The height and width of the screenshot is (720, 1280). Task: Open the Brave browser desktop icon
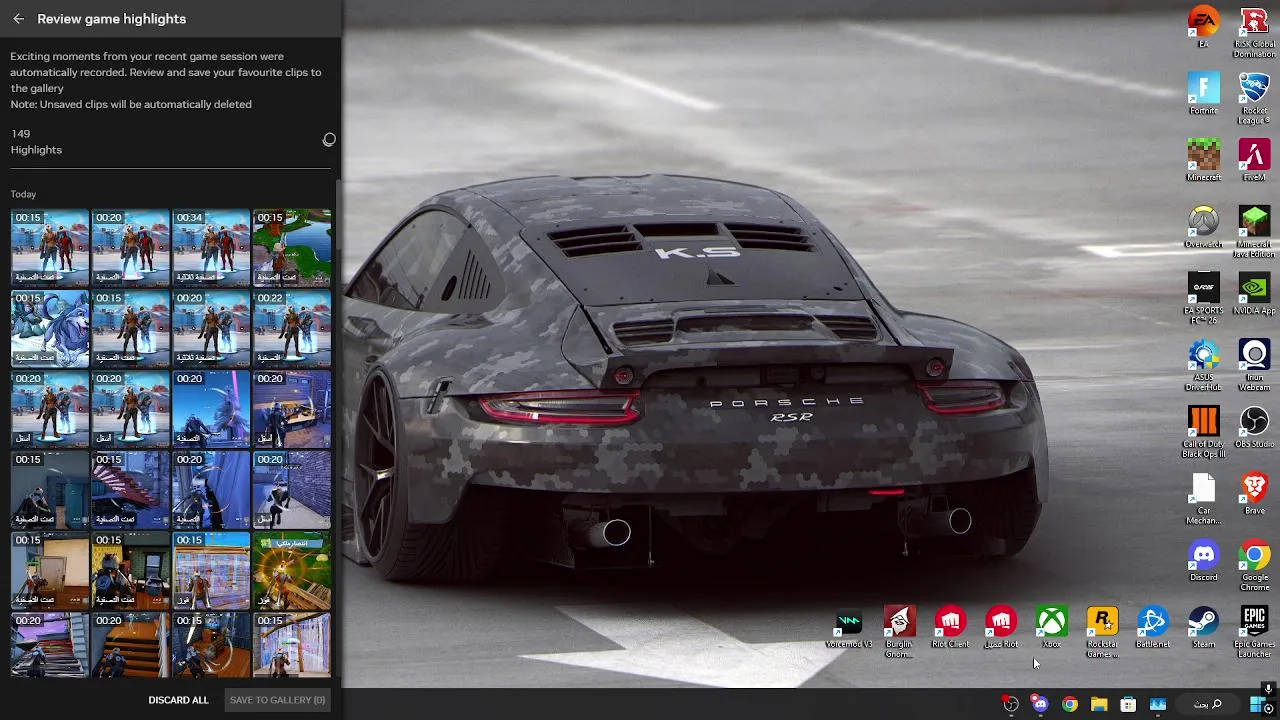(1254, 494)
